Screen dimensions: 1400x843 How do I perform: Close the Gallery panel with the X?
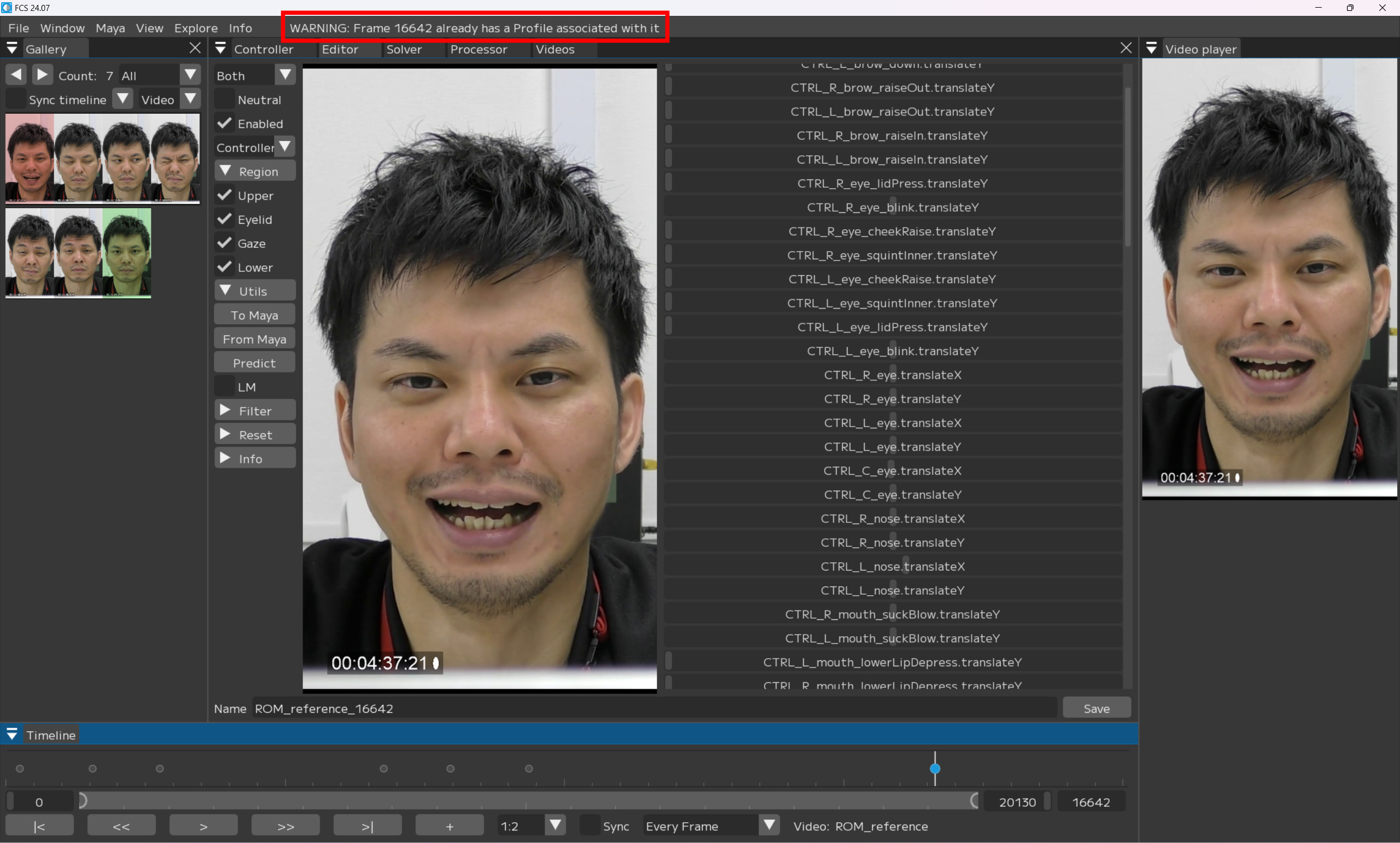pyautogui.click(x=195, y=48)
